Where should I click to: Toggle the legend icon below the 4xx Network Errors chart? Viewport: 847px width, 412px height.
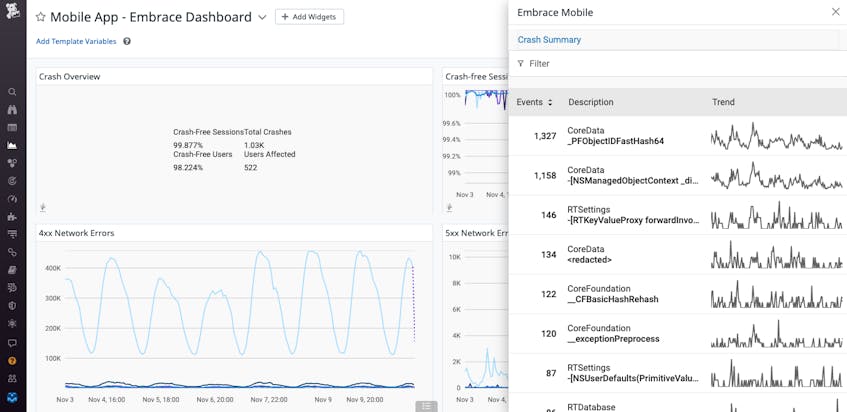tap(426, 406)
